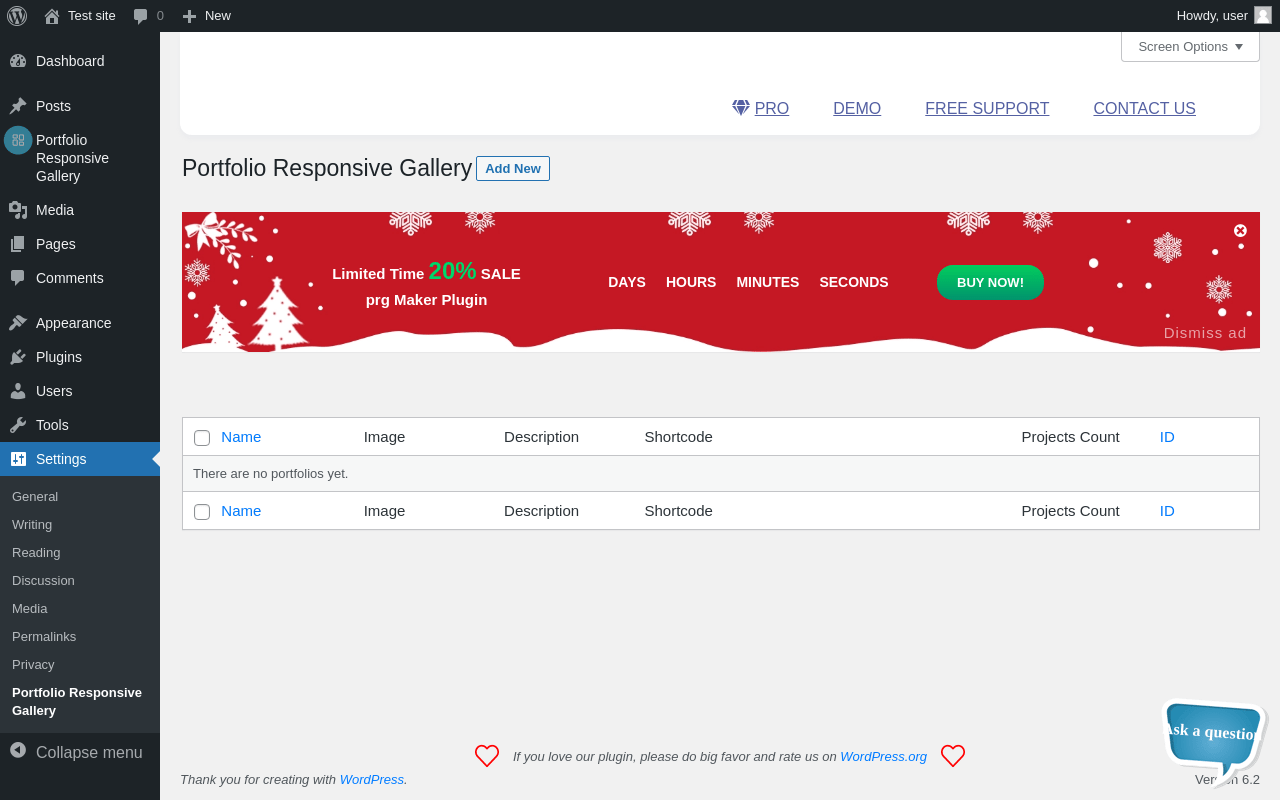
Task: Open the Tools menu
Action: click(x=80, y=425)
